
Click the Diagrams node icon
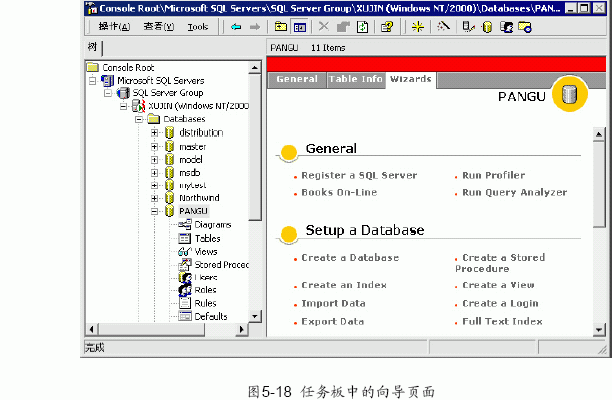click(185, 224)
